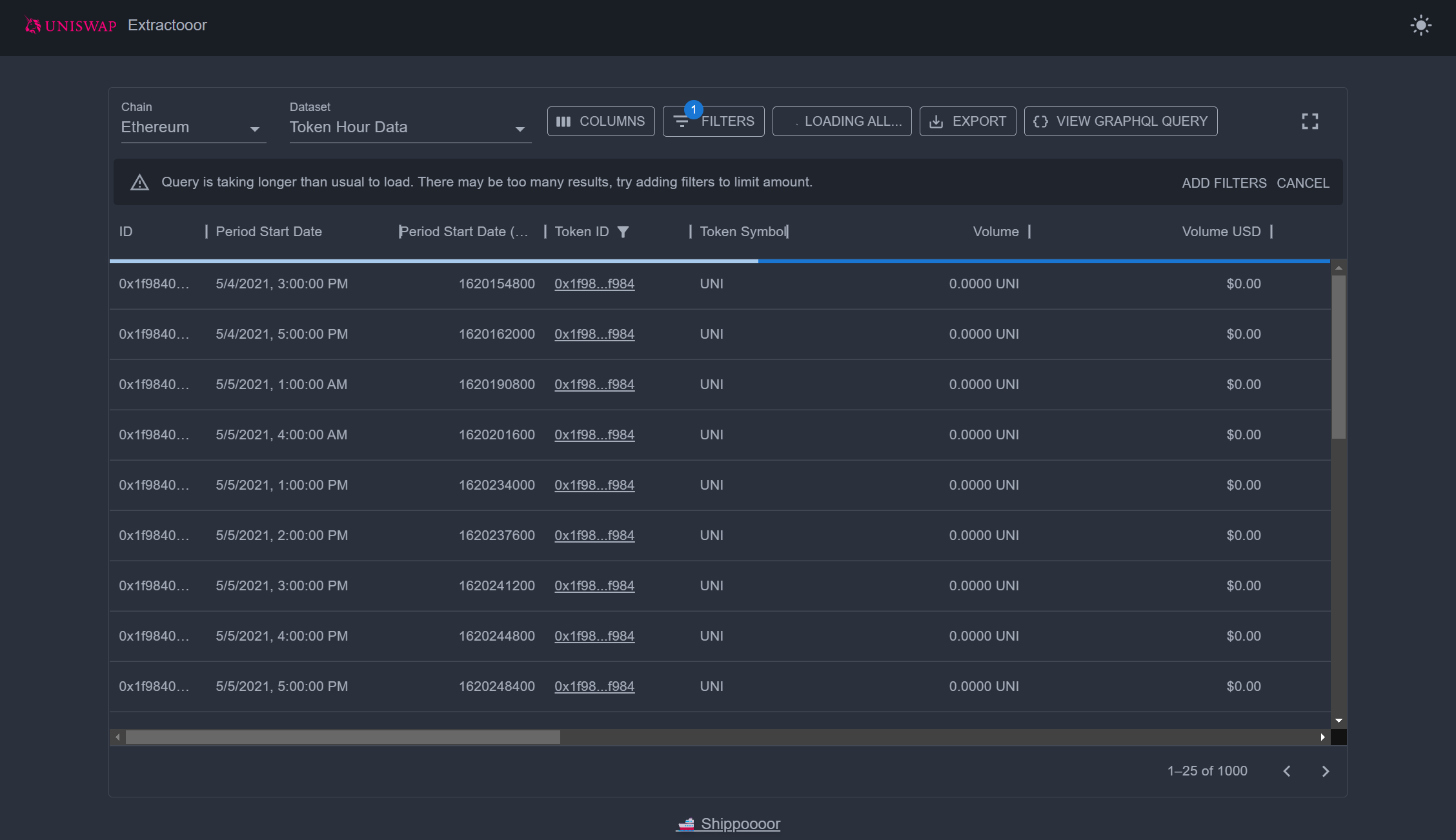The width and height of the screenshot is (1456, 840).
Task: Sort by Period Start Date (…) column header
Action: (464, 232)
